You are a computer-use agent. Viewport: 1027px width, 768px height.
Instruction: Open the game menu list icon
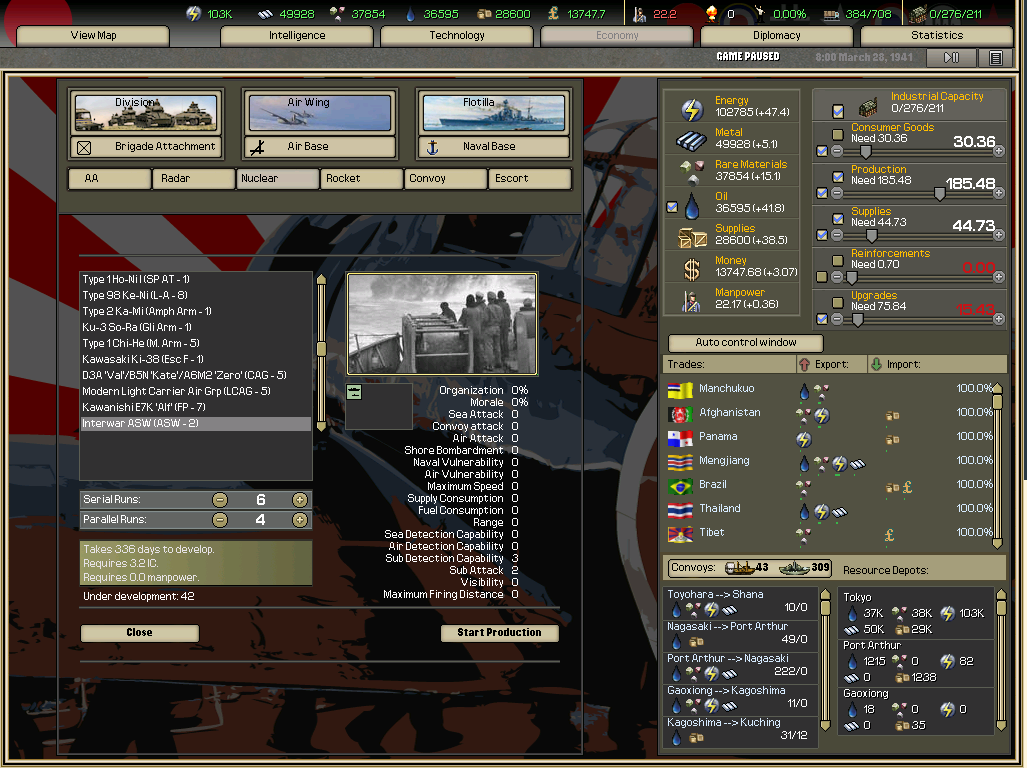click(995, 58)
